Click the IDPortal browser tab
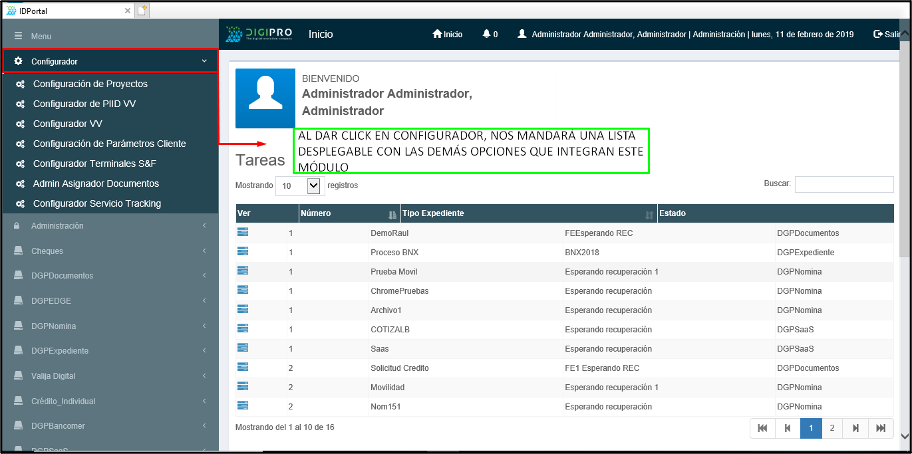This screenshot has height=454, width=912. pyautogui.click(x=60, y=9)
